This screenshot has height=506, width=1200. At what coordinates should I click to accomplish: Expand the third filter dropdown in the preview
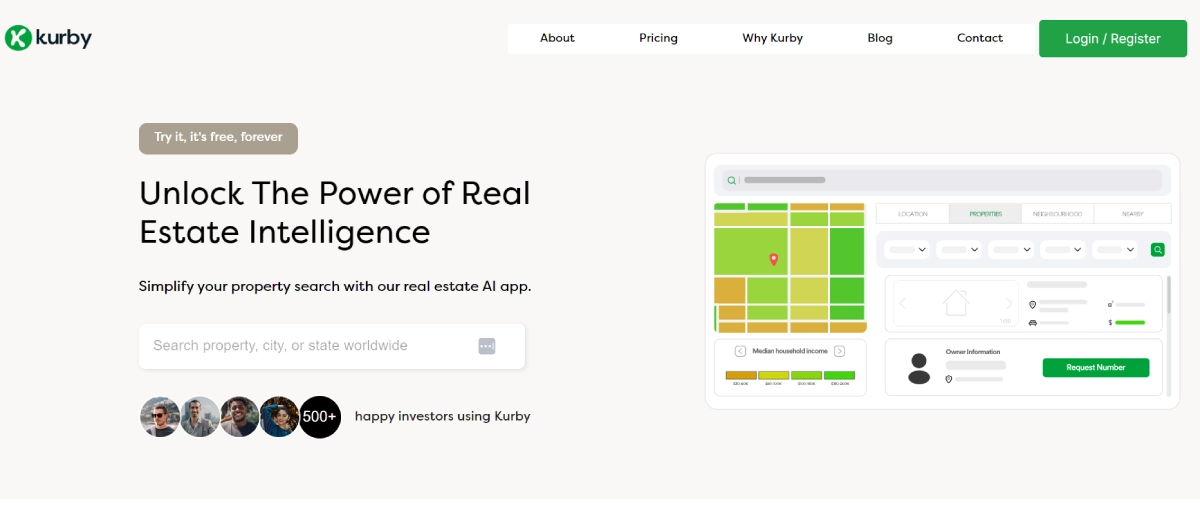tap(1013, 249)
